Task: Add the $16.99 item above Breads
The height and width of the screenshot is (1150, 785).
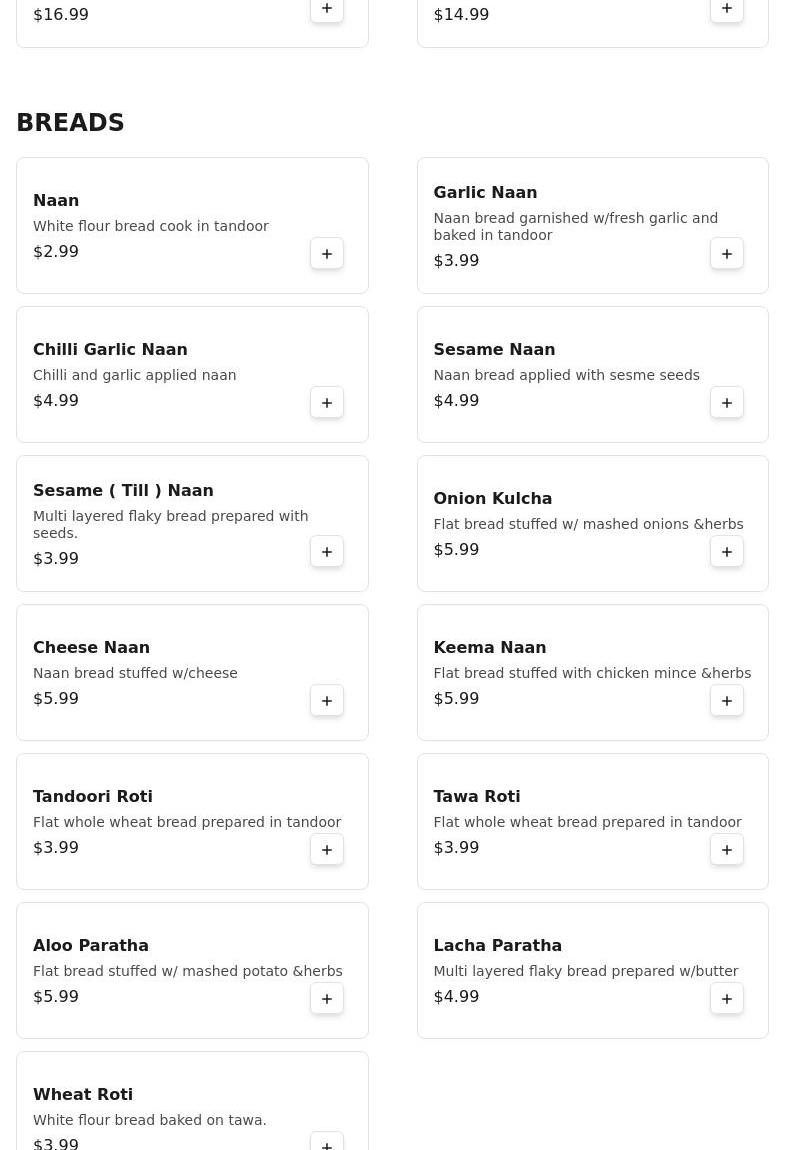Action: point(327,9)
